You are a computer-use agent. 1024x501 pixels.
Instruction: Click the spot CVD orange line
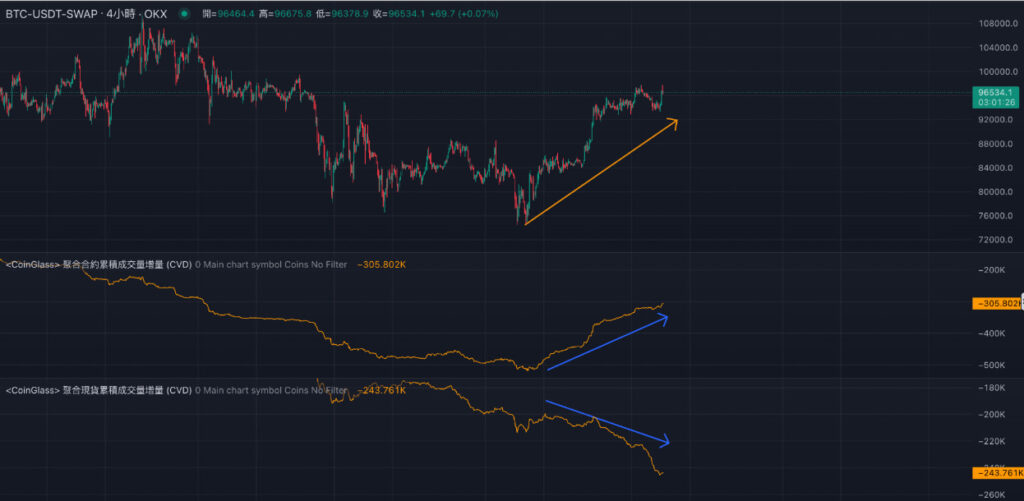pyautogui.click(x=480, y=407)
